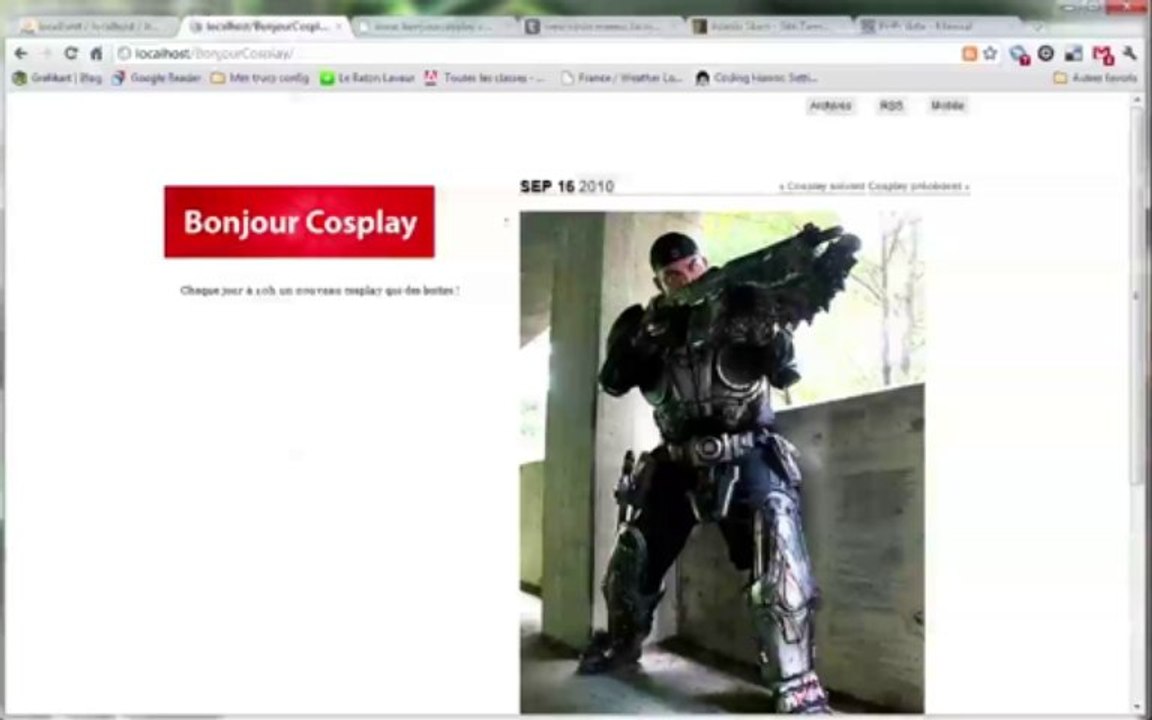Screen dimensions: 1152x720
Task: Click the SEP 16 2010 date heading
Action: (566, 187)
